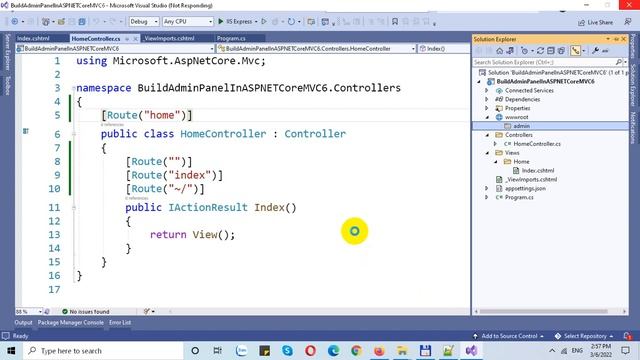The image size is (640, 360).
Task: Open Live Share
Action: (x=595, y=22)
